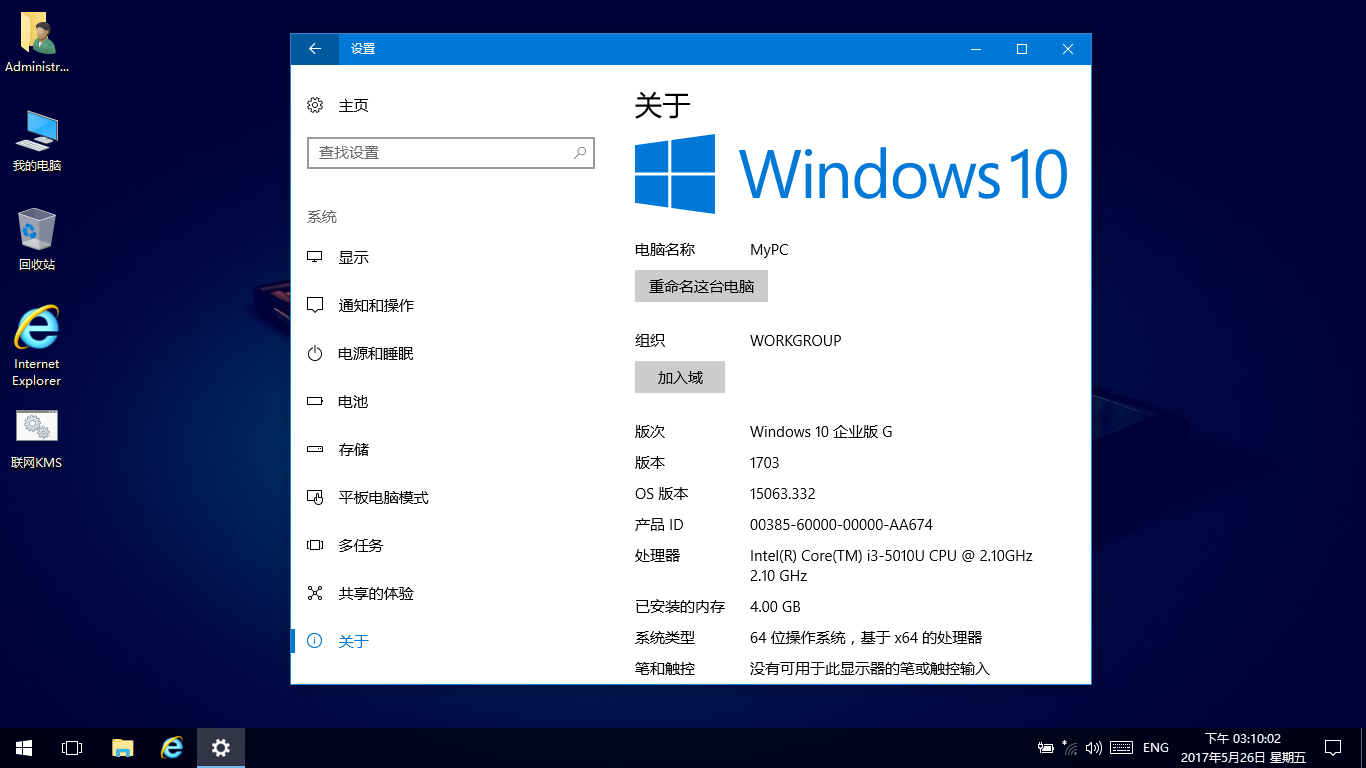Click the Settings gear taskbar button
The height and width of the screenshot is (768, 1366).
221,748
